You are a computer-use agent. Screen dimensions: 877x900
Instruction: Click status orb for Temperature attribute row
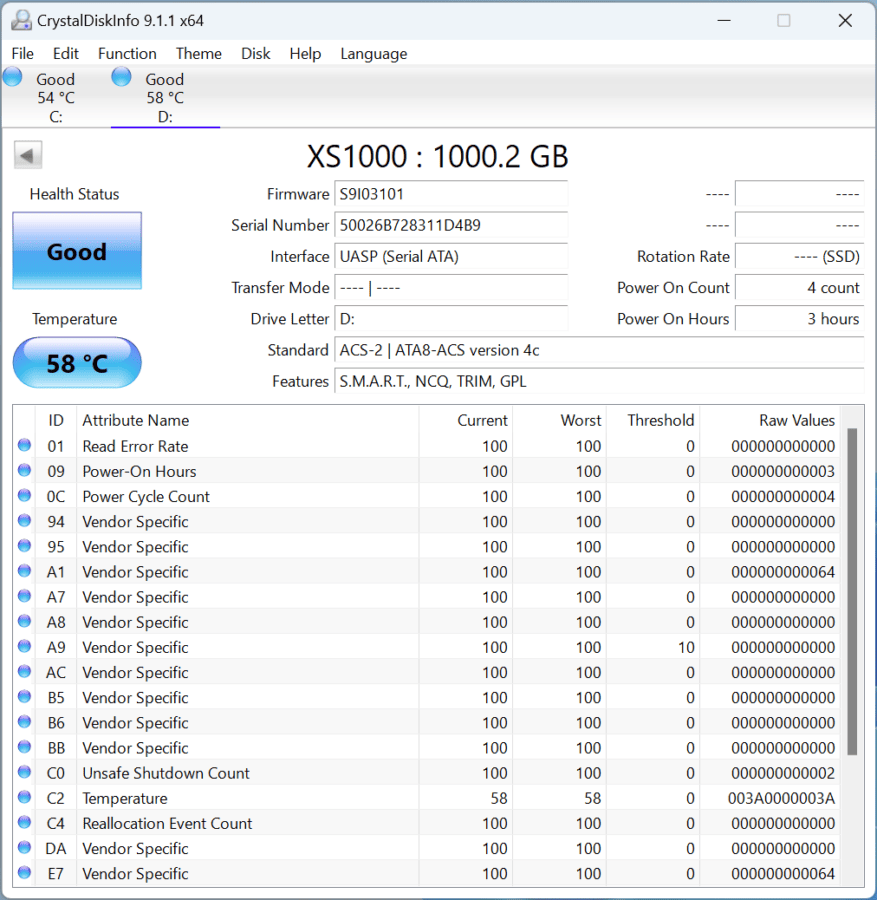pos(24,797)
